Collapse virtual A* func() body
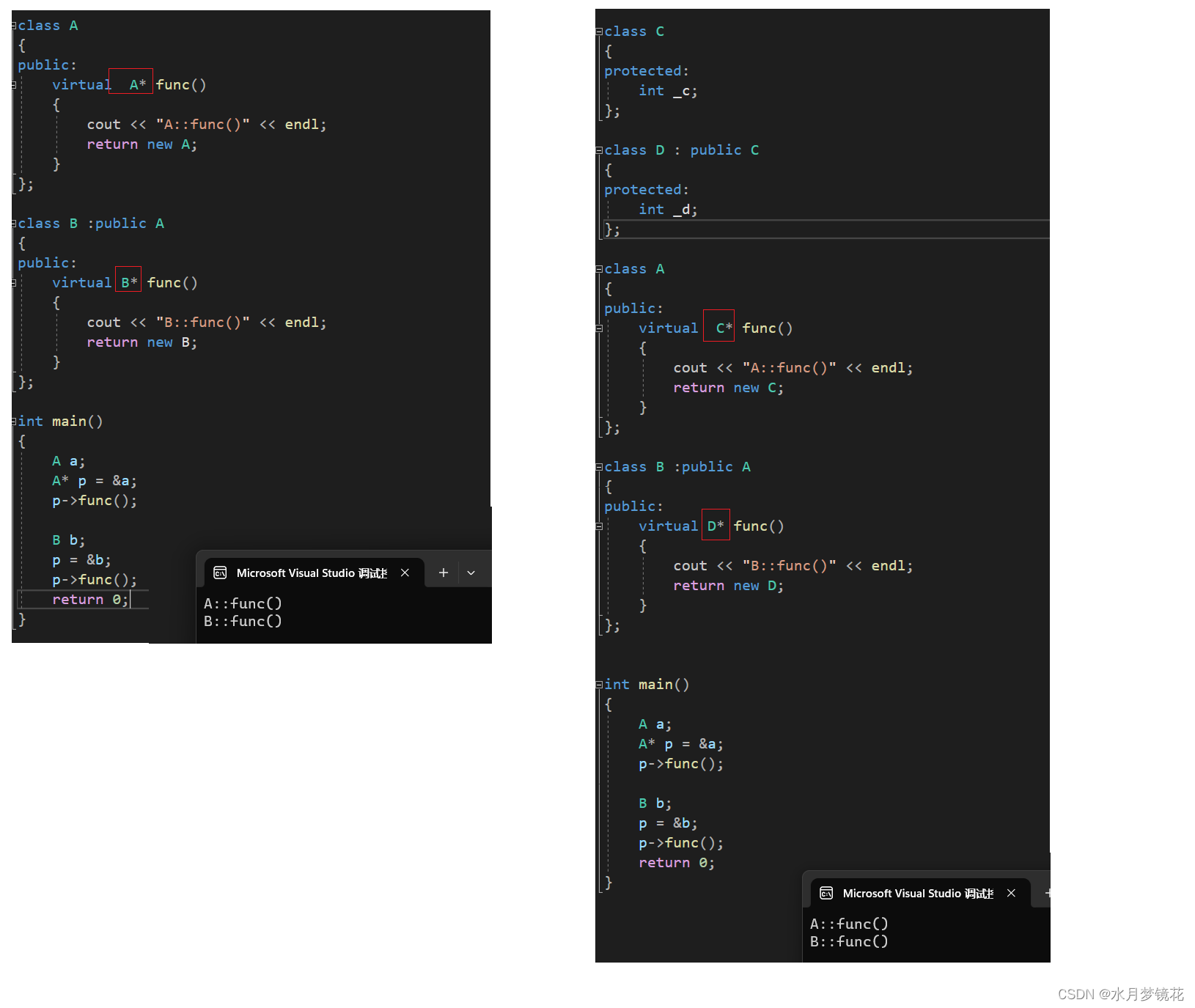The width and height of the screenshot is (1195, 1008). coord(13,85)
